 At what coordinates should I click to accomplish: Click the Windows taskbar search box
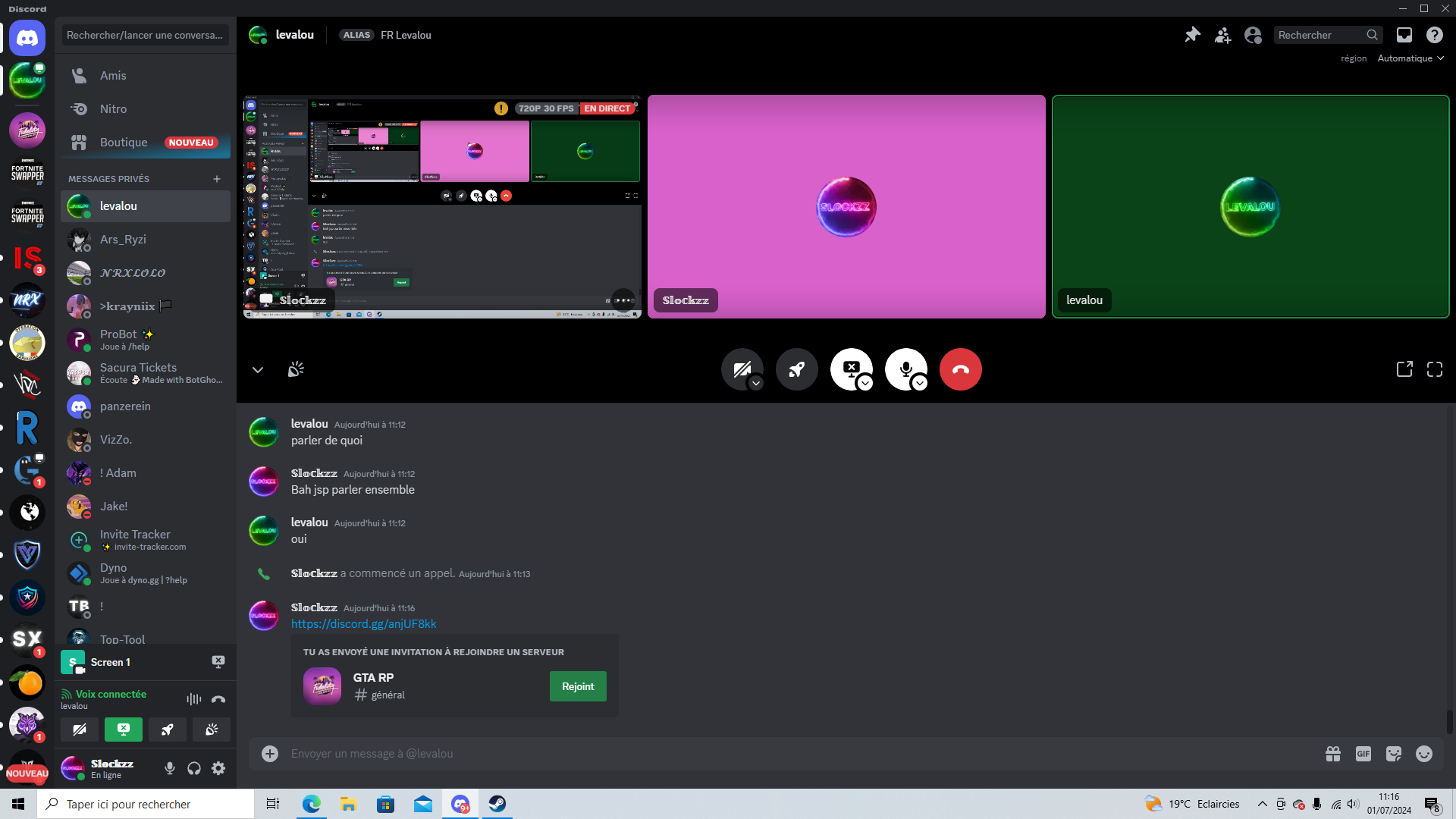click(146, 804)
